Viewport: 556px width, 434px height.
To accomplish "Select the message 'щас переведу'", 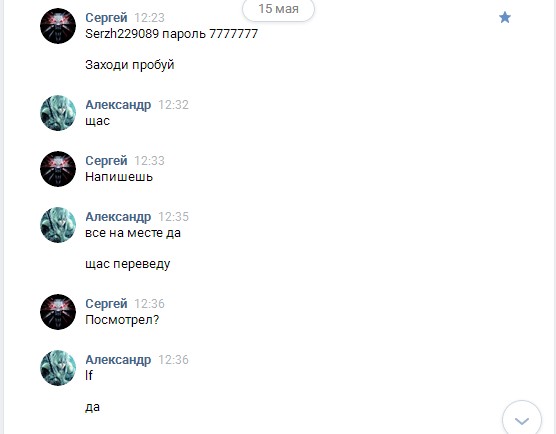I will [x=128, y=264].
